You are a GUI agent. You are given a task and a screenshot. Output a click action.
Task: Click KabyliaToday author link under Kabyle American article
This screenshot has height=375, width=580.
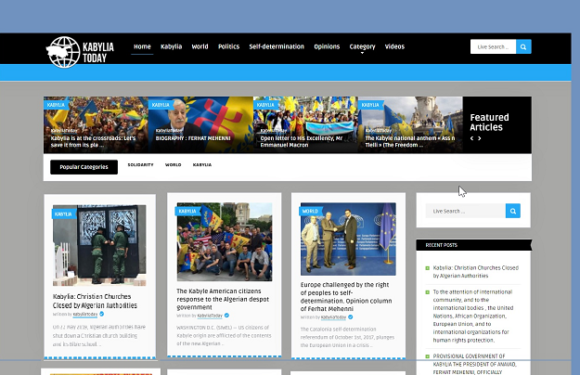point(210,316)
